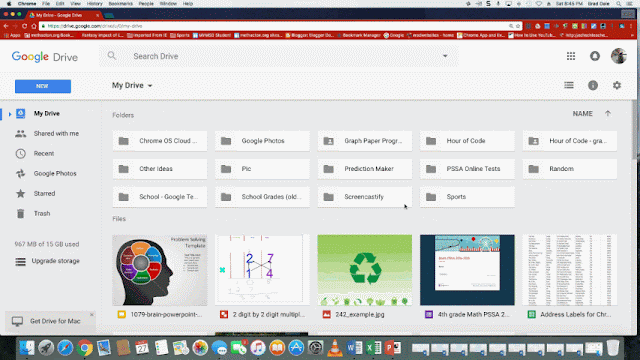This screenshot has height=360, width=640.
Task: Select the Other Ideas folder
Action: coord(160,169)
